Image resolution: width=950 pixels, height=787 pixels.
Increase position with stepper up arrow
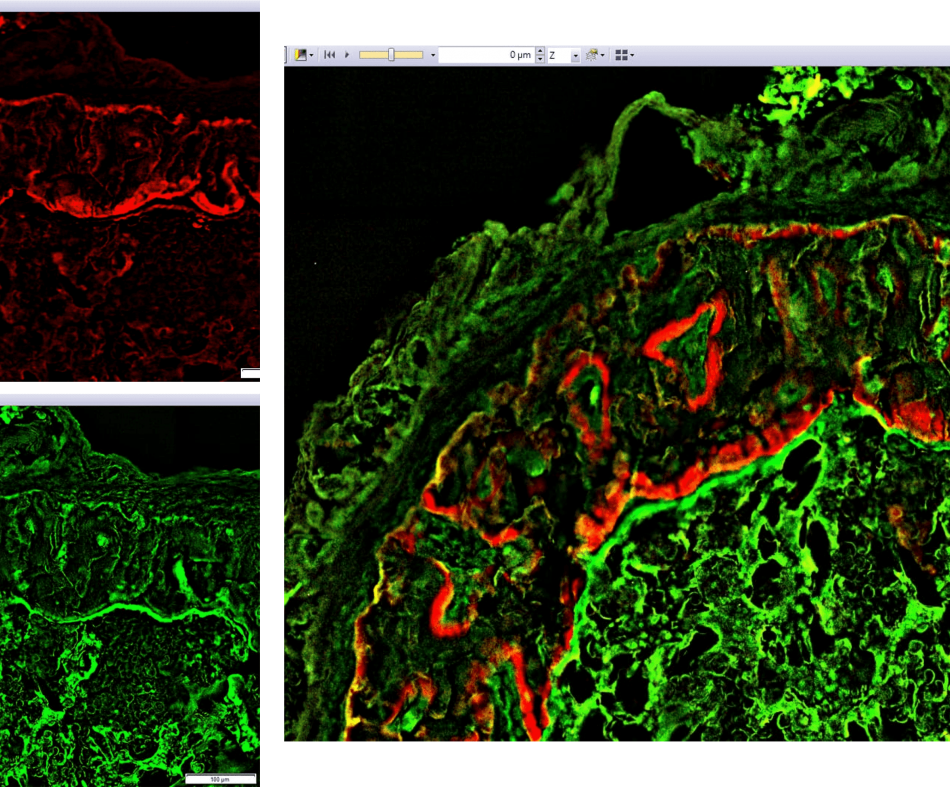point(541,51)
